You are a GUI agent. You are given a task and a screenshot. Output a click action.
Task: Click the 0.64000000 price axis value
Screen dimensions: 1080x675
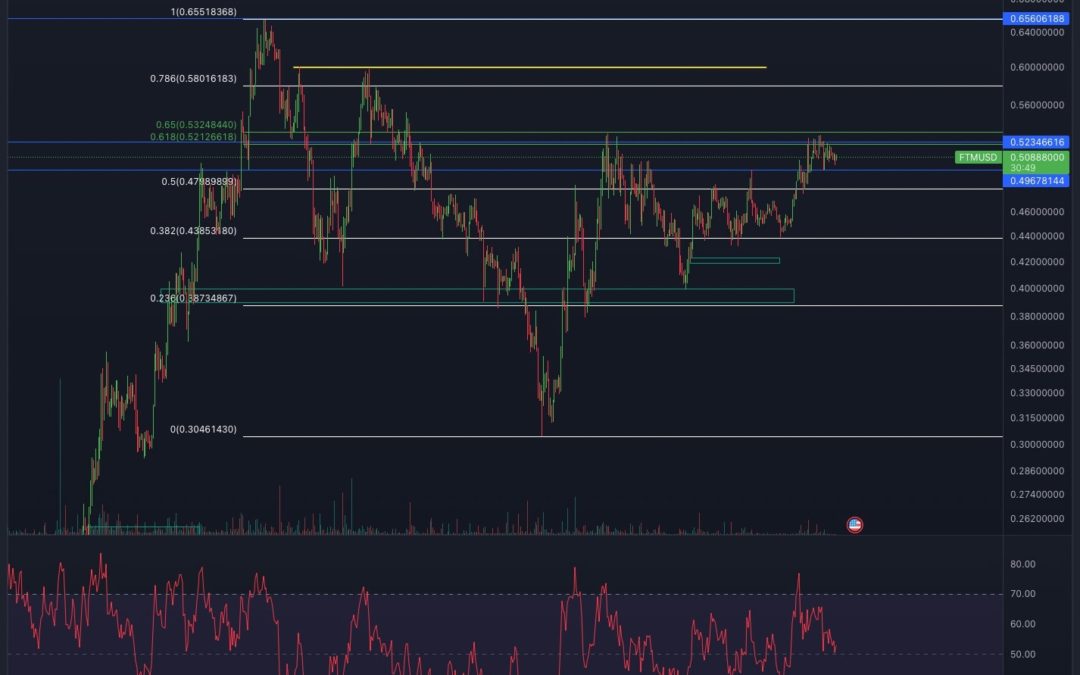[1037, 32]
